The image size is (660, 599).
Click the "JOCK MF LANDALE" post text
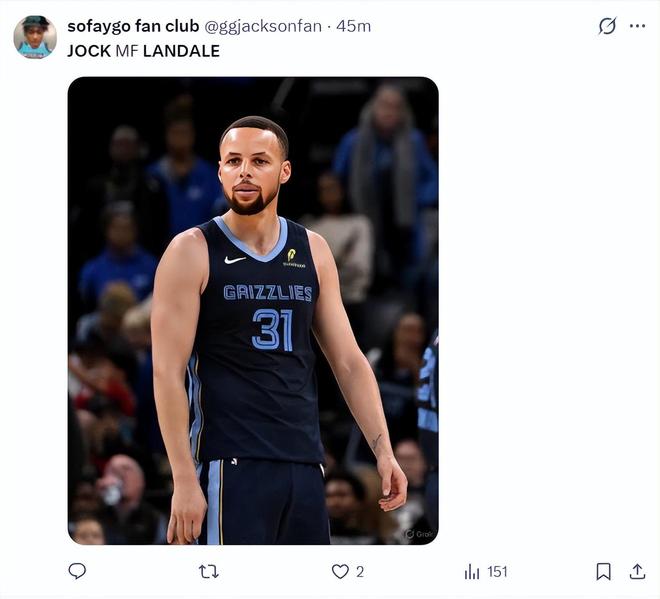(x=143, y=50)
